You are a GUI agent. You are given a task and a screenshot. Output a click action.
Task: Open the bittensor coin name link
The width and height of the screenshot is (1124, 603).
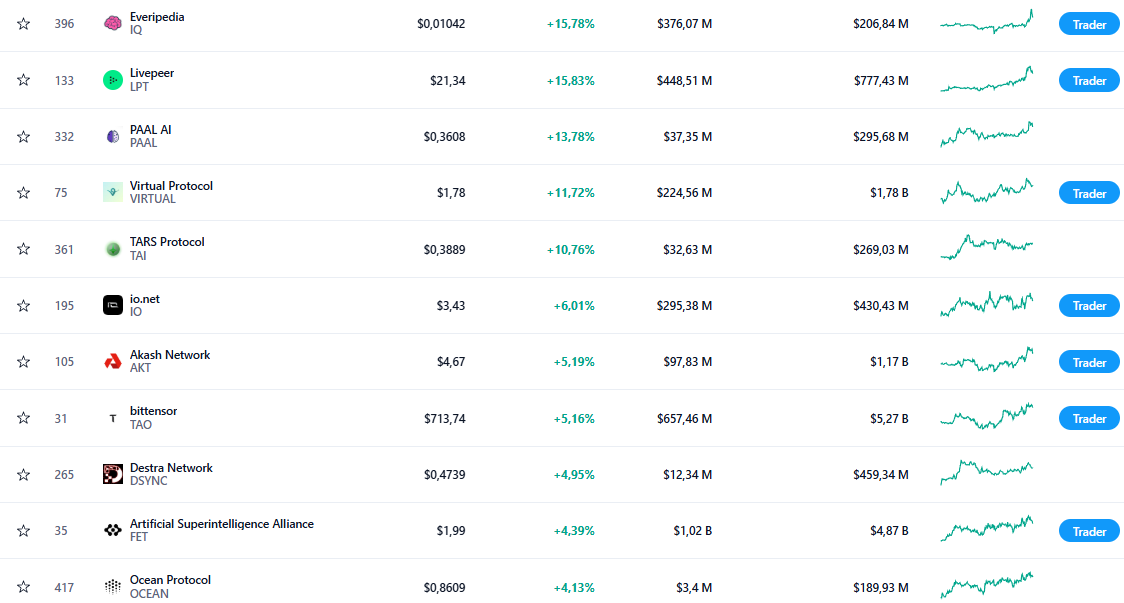point(153,411)
